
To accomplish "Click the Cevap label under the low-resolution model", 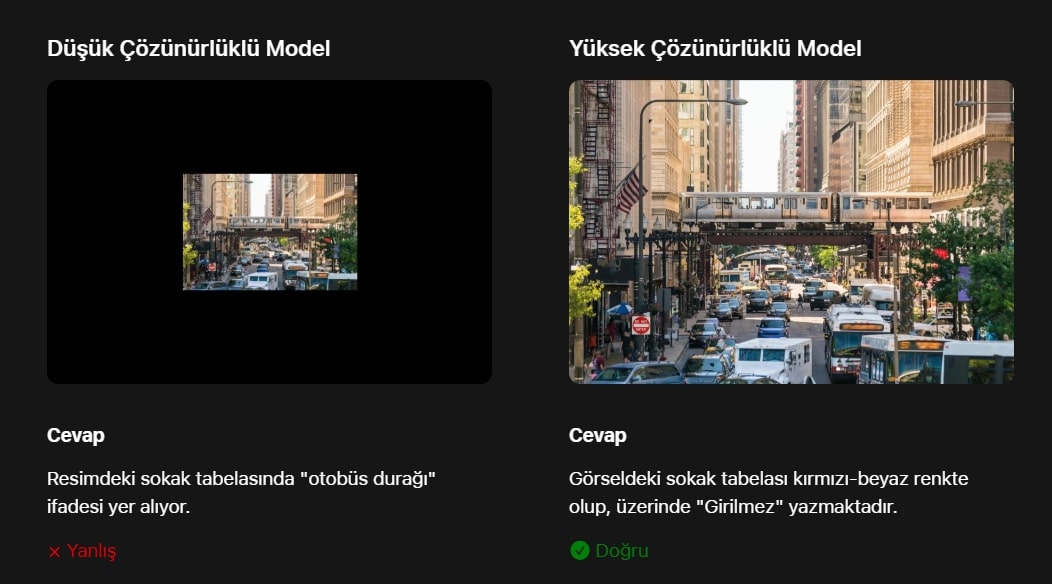I will [76, 435].
